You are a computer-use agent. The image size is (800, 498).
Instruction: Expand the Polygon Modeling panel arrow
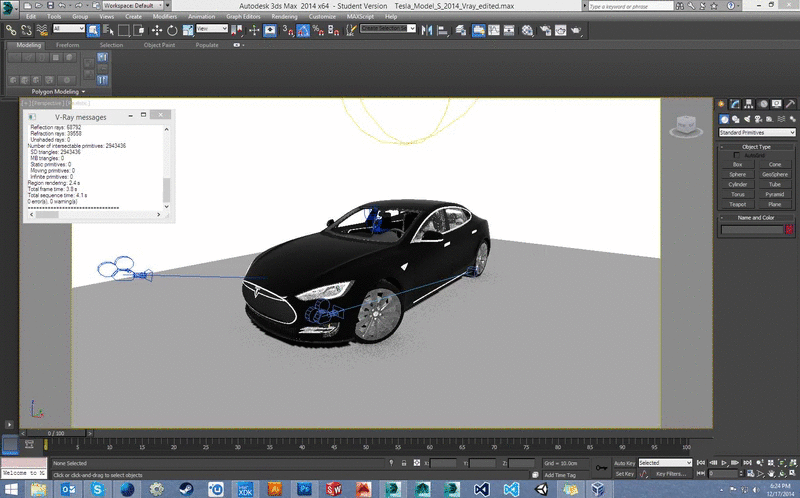coord(83,92)
